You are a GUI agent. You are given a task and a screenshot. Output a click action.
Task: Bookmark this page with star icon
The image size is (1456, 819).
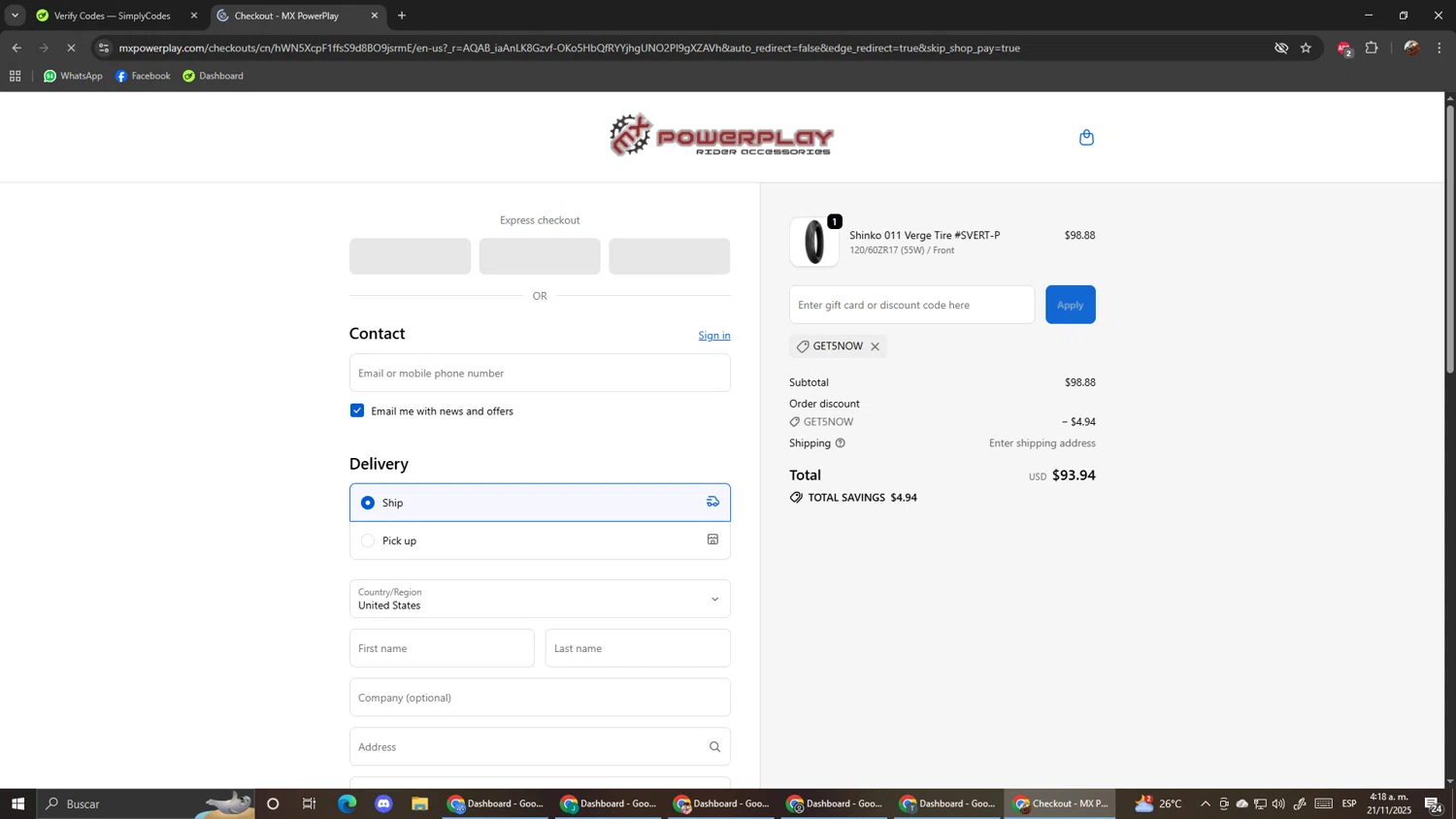click(1306, 48)
